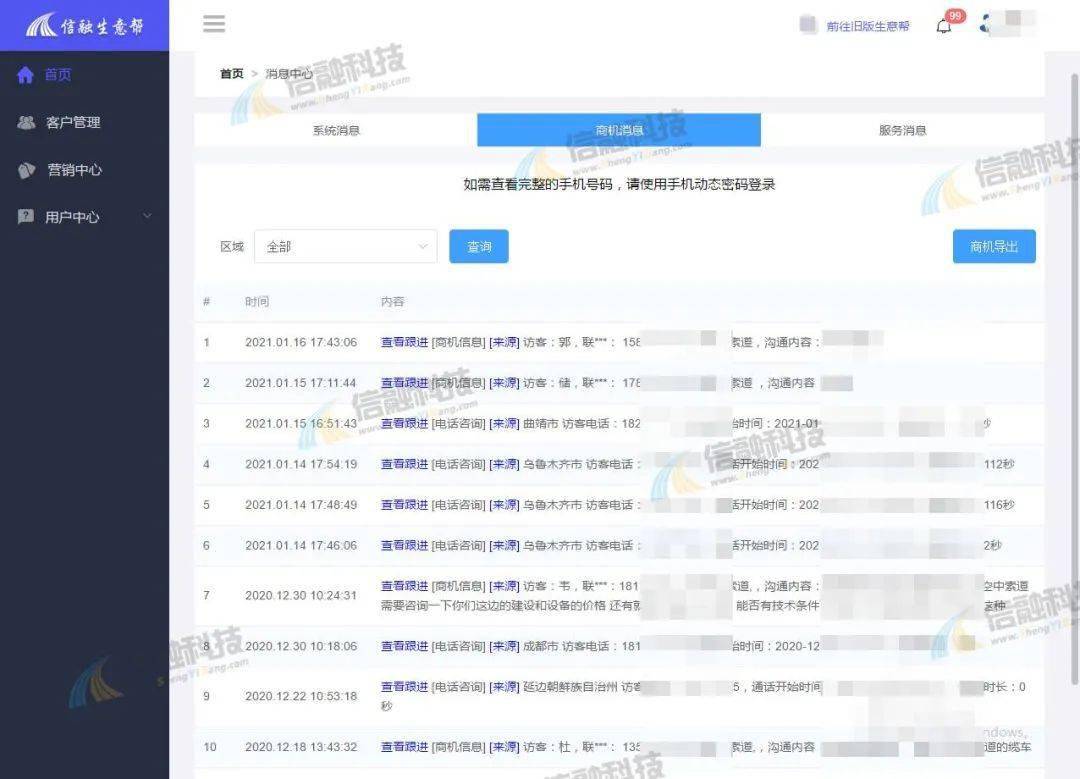Expand the 用户中心 chevron
The image size is (1080, 779).
(147, 216)
